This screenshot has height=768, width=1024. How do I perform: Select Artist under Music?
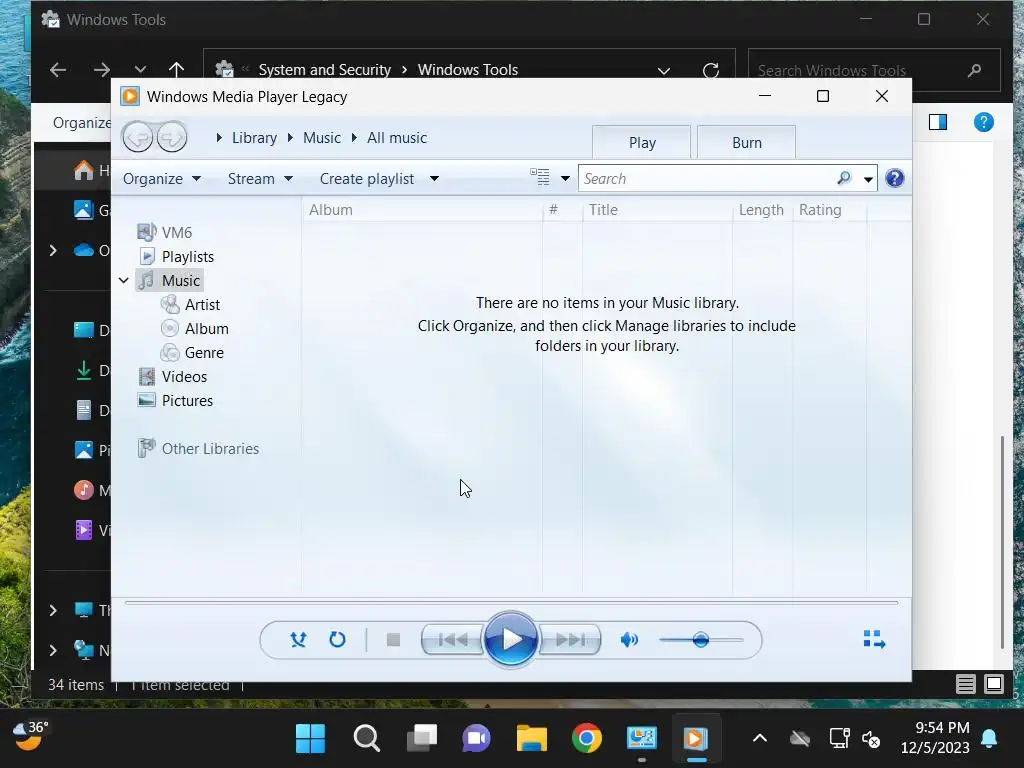click(x=190, y=304)
